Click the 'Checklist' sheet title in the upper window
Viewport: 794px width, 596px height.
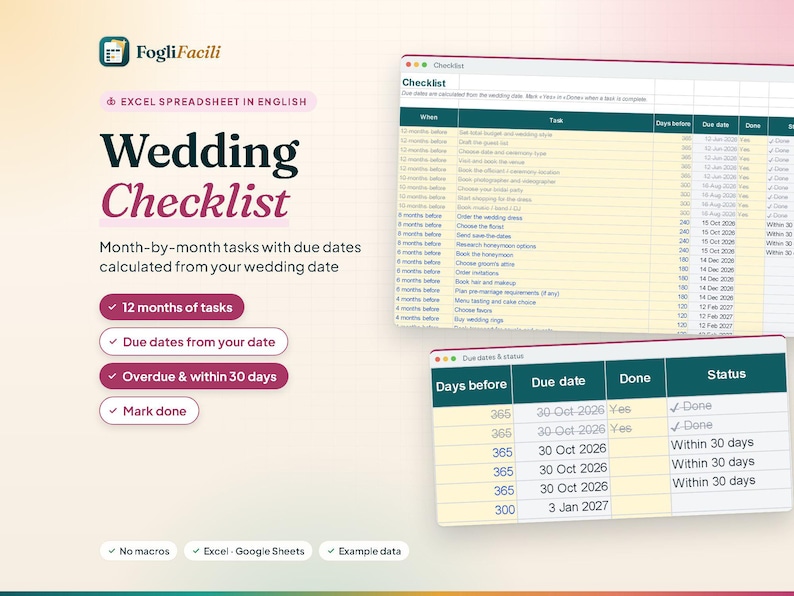tap(424, 83)
